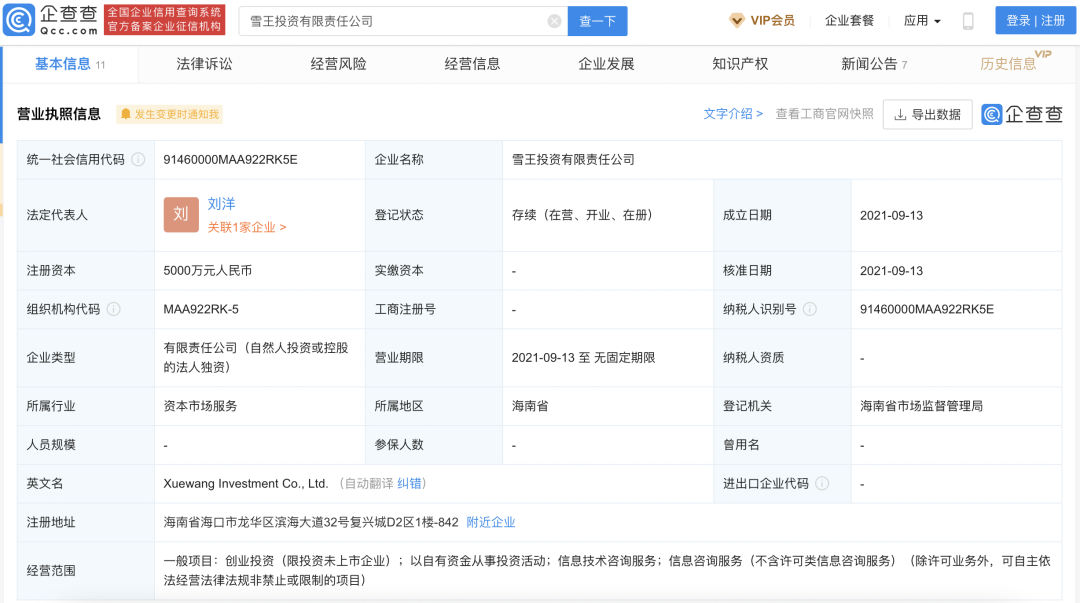Viewport: 1080px width, 603px height.
Task: Show info for 纳税人识别号
Action: coord(810,309)
